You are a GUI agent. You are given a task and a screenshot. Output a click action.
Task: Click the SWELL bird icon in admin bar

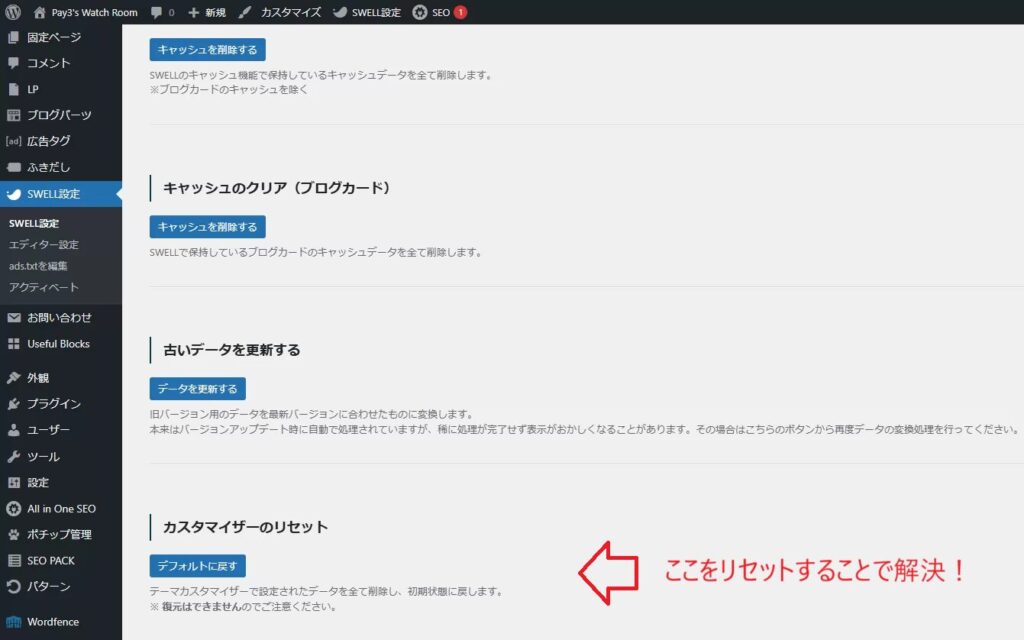click(x=340, y=12)
